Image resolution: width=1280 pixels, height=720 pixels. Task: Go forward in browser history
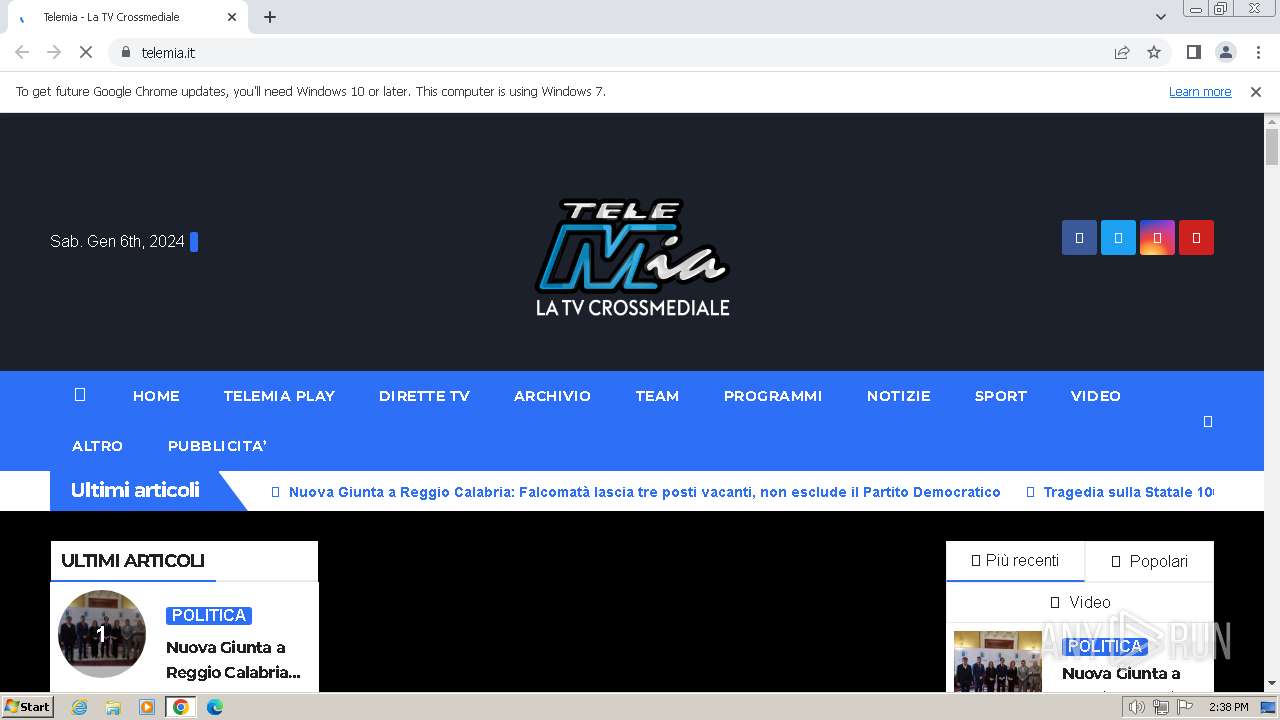coord(54,52)
